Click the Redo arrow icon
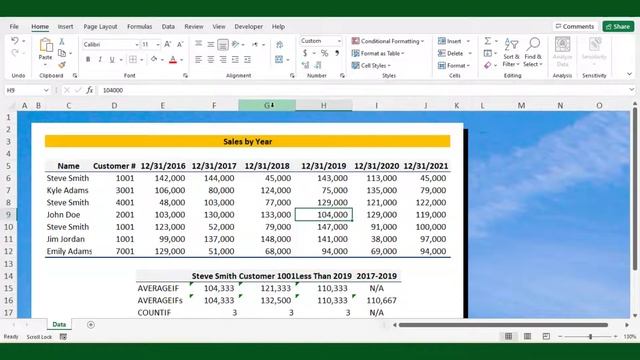Viewport: 640px width, 360px height. coord(15,53)
